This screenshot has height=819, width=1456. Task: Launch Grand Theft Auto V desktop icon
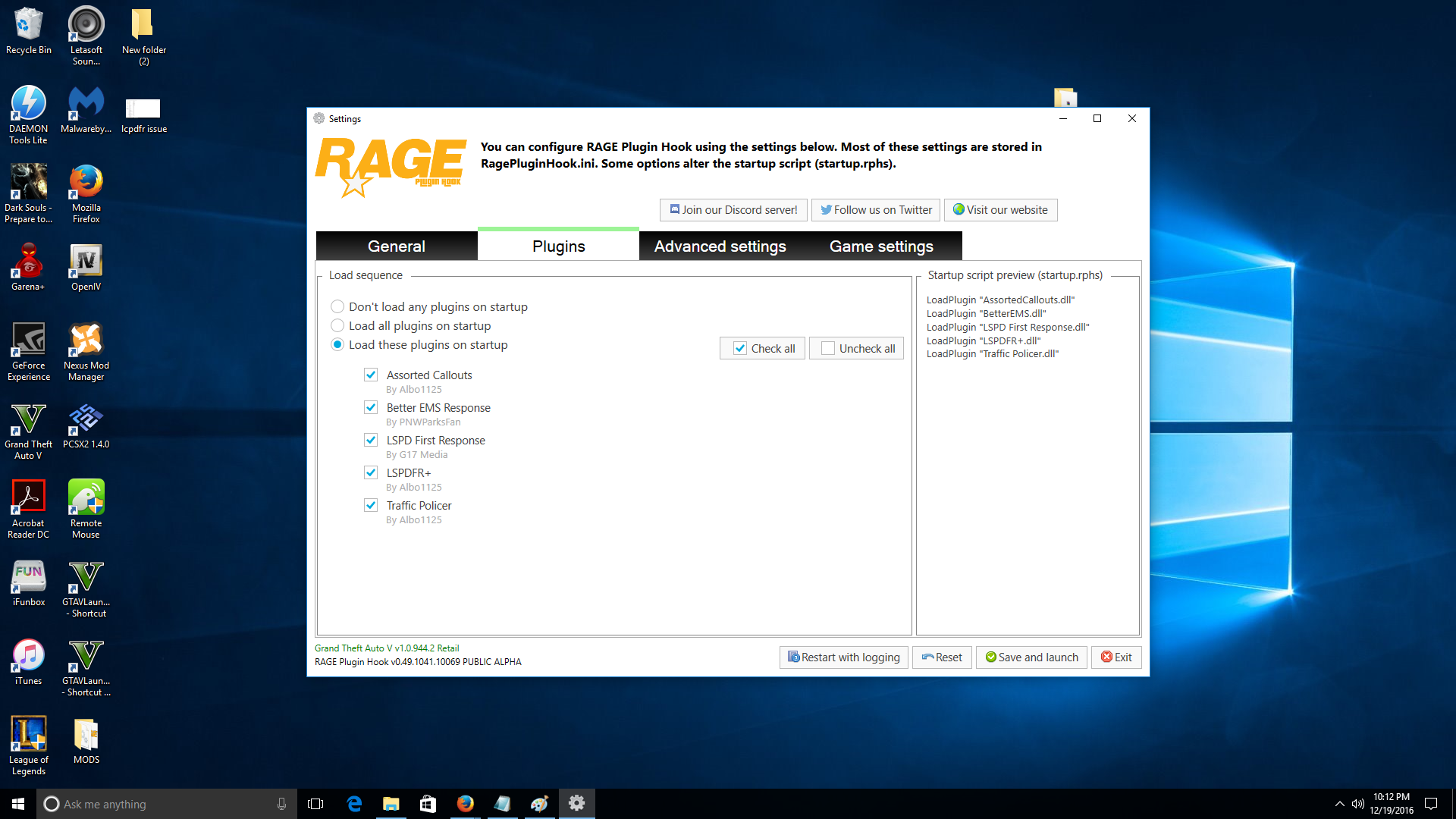coord(28,419)
